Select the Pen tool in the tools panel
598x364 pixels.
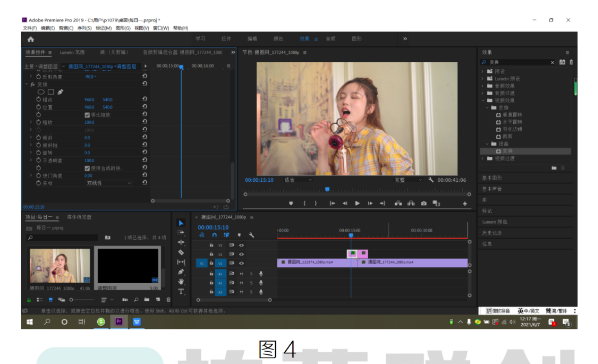point(181,272)
